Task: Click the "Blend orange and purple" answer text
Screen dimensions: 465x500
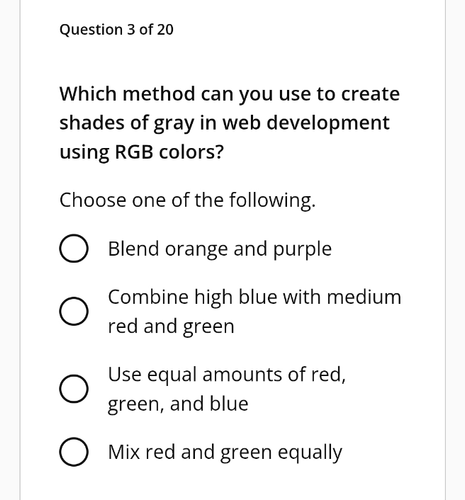Action: (220, 249)
